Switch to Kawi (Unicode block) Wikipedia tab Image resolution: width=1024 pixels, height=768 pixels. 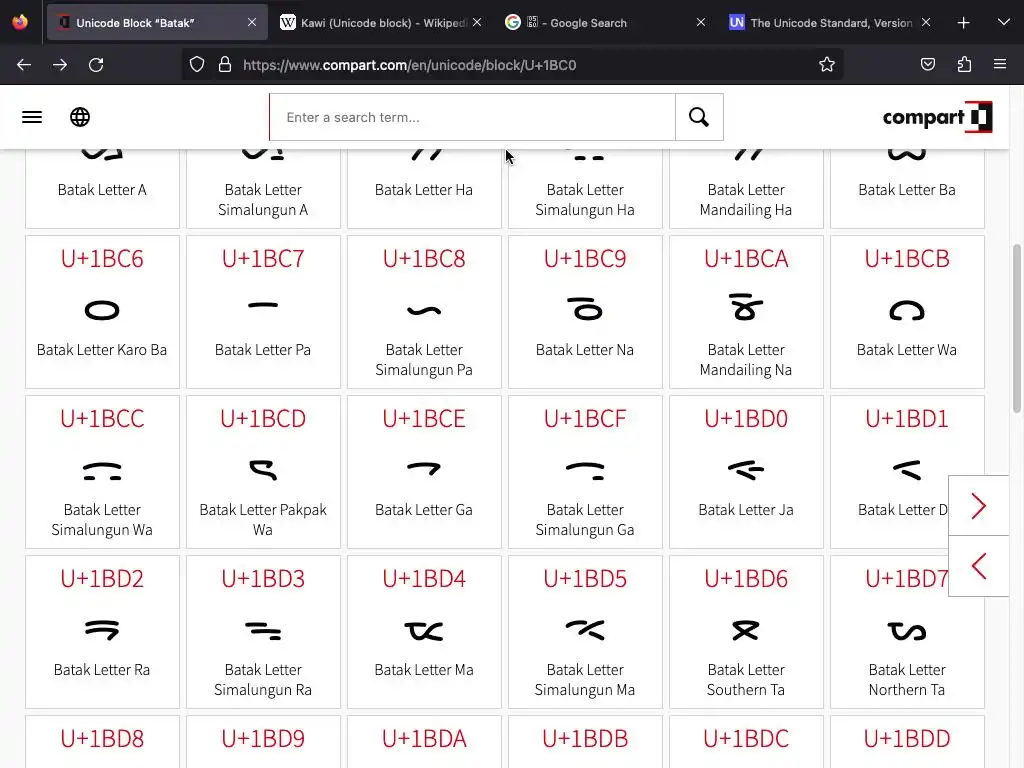(x=382, y=22)
